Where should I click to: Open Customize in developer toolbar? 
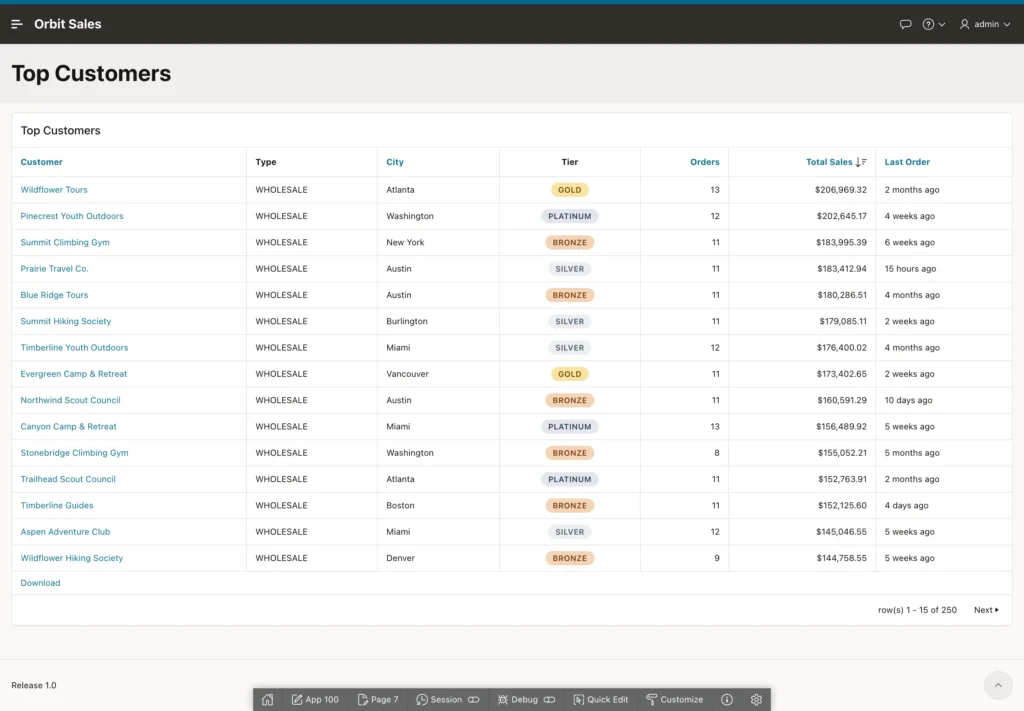pyautogui.click(x=675, y=699)
